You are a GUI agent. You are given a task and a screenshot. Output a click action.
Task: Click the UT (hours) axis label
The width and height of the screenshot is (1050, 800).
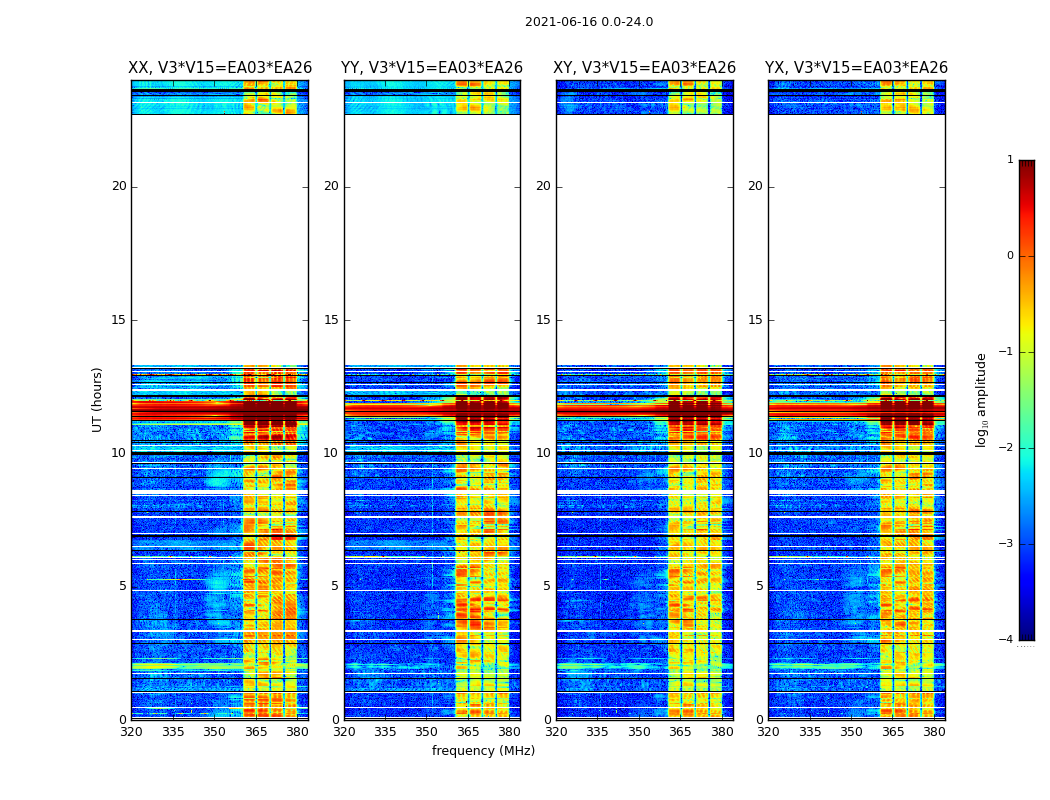coord(98,400)
